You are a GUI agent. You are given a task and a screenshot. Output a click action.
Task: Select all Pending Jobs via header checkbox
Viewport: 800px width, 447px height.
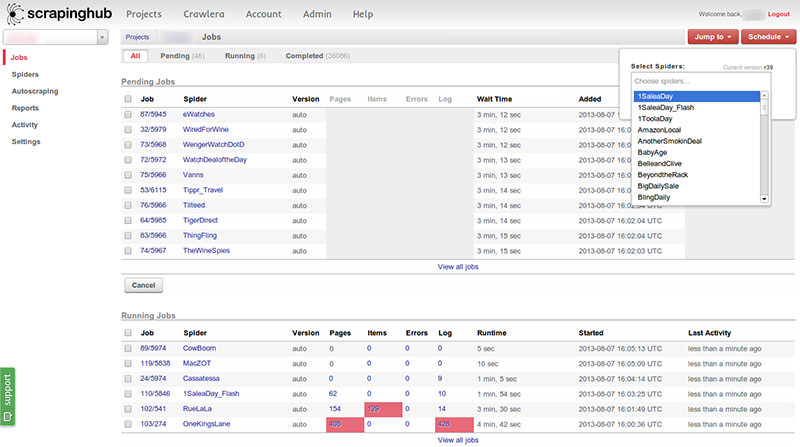(x=128, y=99)
